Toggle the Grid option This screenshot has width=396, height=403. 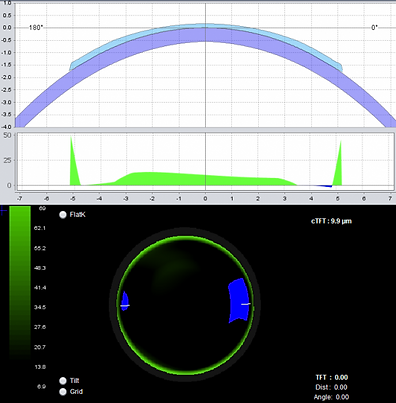point(63,392)
